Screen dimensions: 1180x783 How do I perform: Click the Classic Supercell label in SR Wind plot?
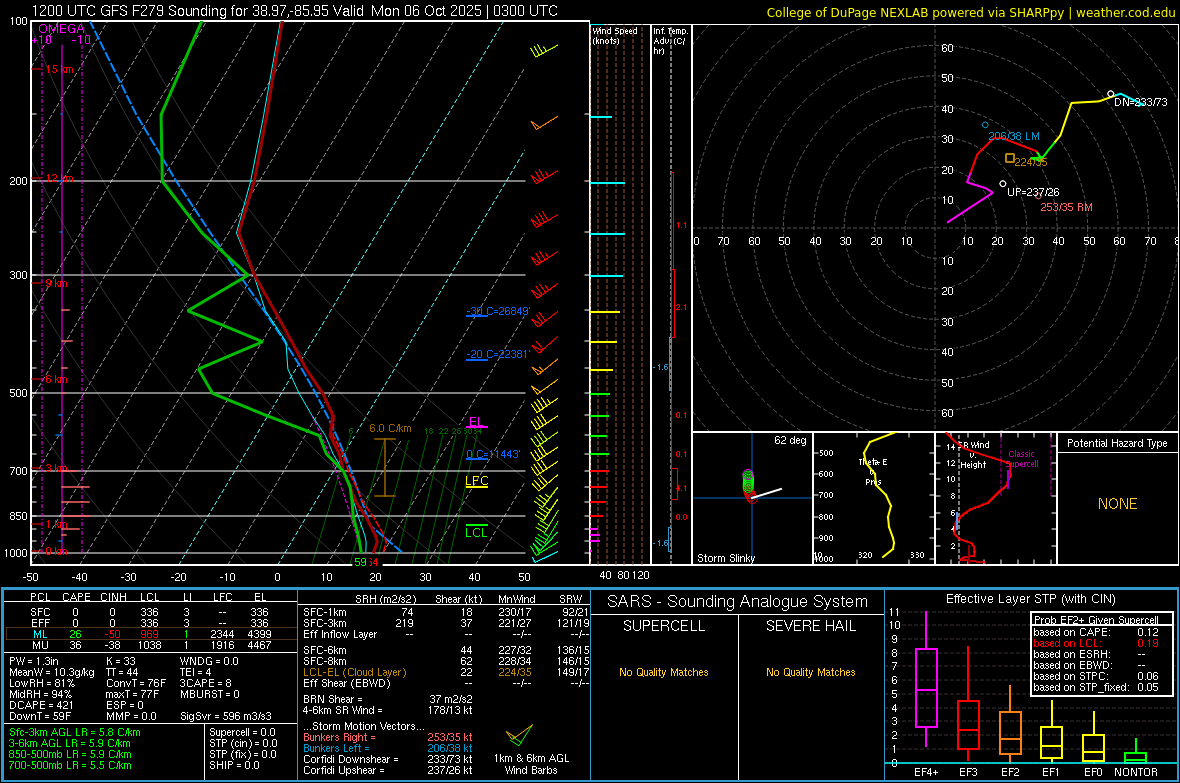point(1022,459)
